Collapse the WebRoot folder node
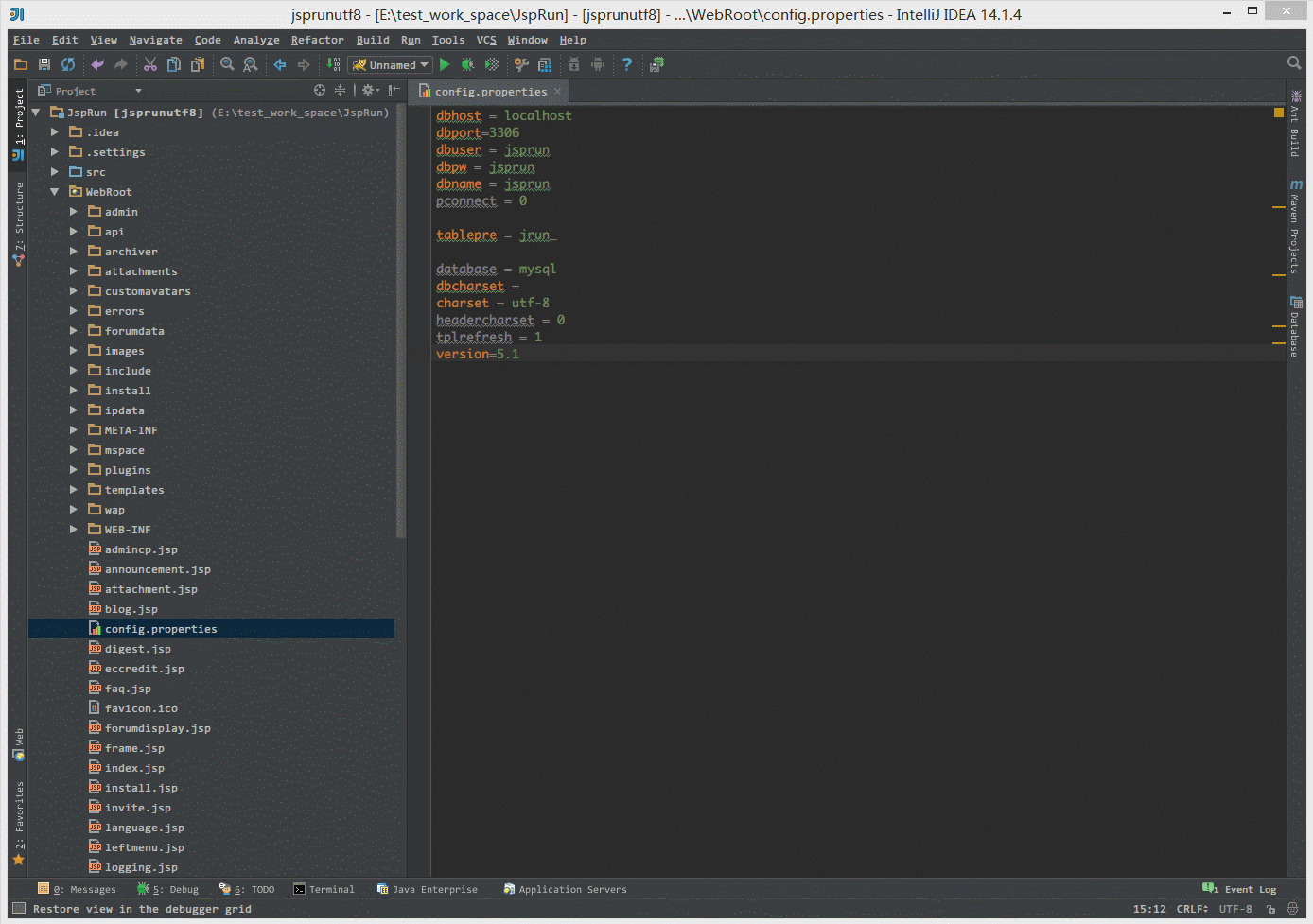Viewport: 1313px width, 924px height. click(x=55, y=192)
